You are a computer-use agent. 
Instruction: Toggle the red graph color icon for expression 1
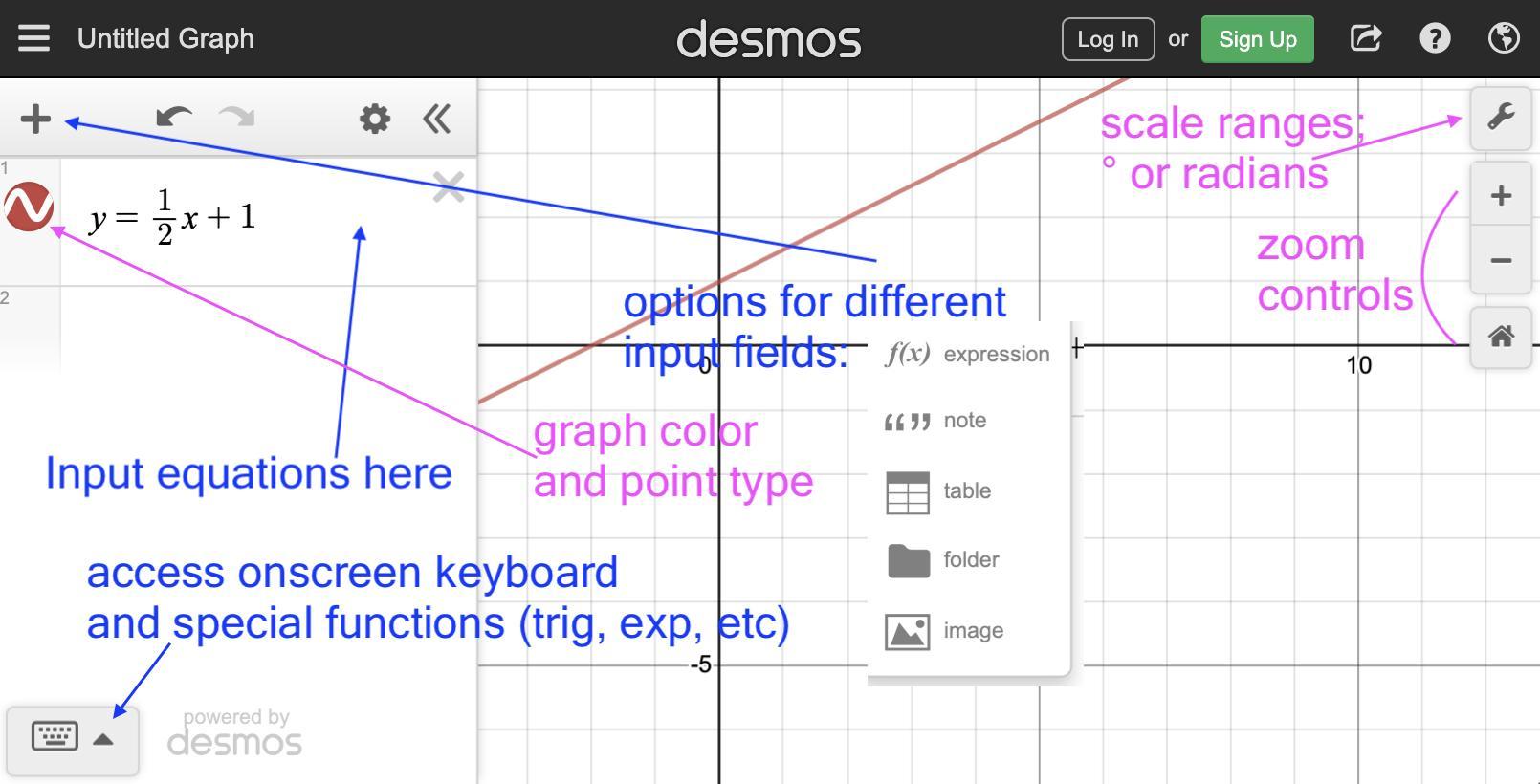(x=29, y=207)
